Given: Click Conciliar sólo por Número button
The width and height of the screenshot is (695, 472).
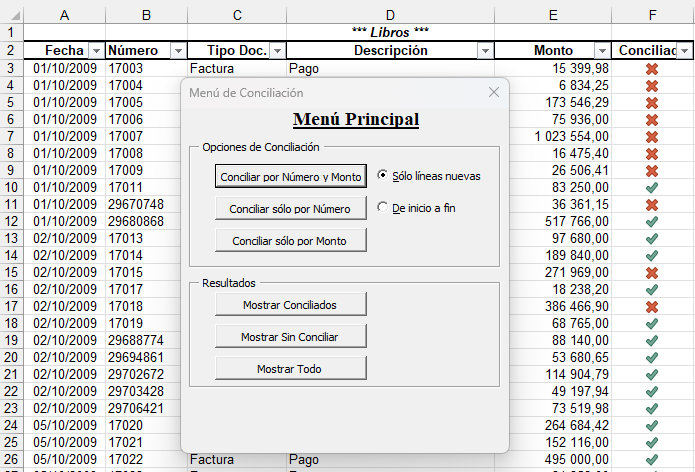Looking at the screenshot, I should pyautogui.click(x=291, y=208).
